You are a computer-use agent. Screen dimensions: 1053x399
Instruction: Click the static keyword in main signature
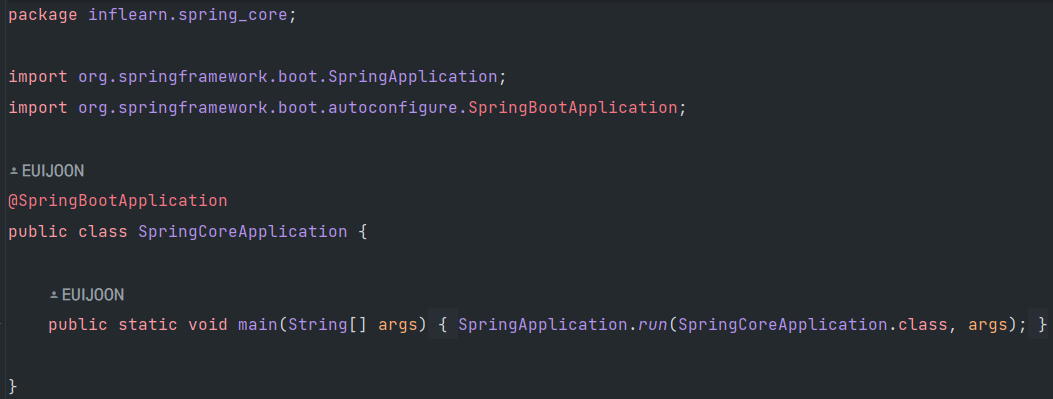pyautogui.click(x=148, y=325)
